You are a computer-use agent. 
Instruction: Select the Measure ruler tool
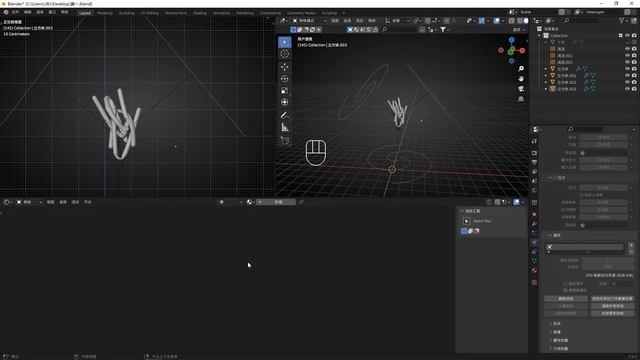click(x=284, y=127)
